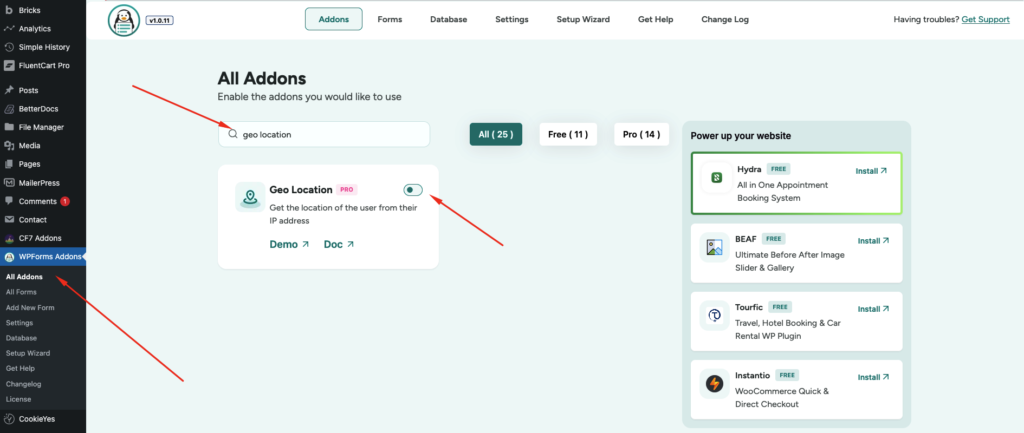This screenshot has height=433, width=1024.
Task: Show All ( 25 ) addons
Action: pyautogui.click(x=496, y=135)
